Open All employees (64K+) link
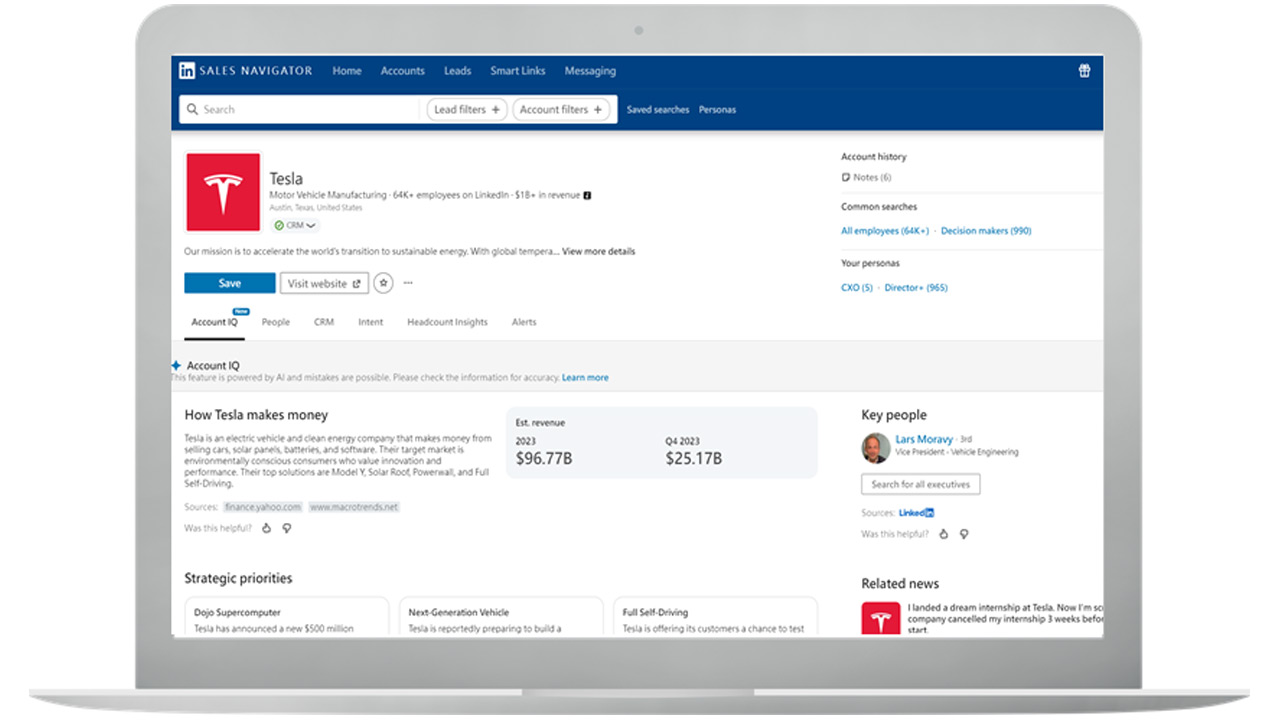 (x=885, y=231)
